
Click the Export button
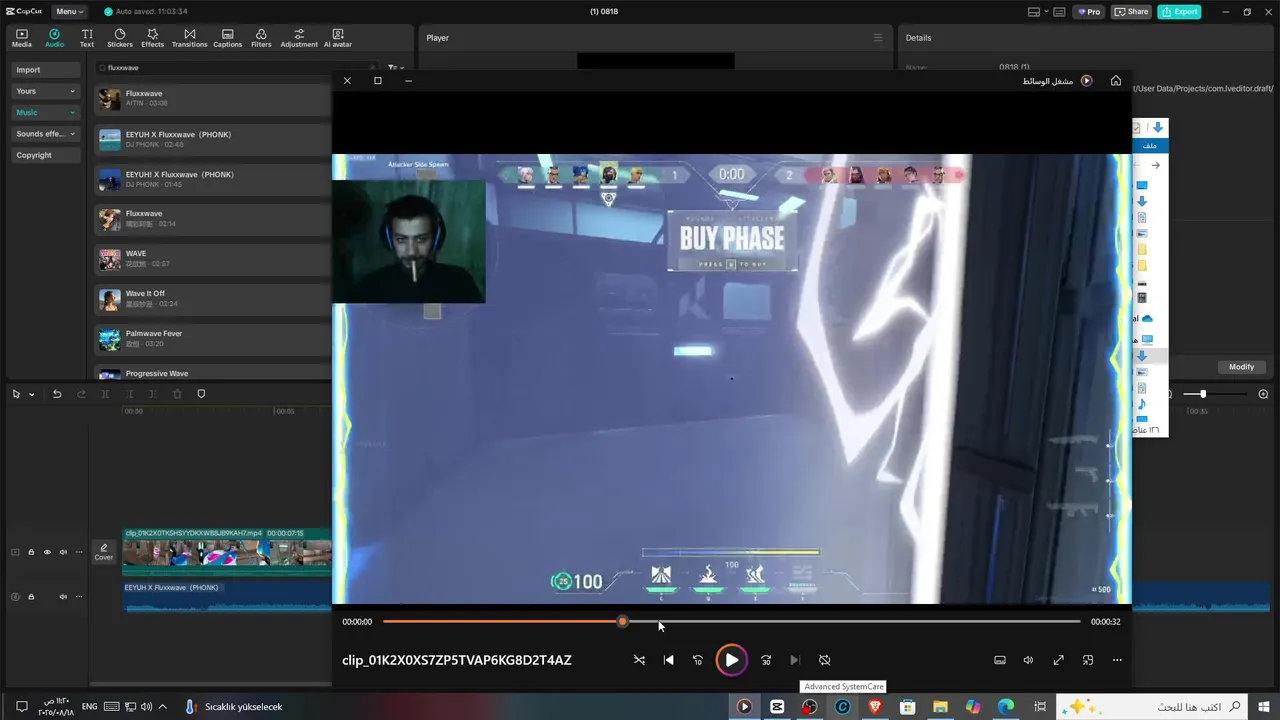click(x=1179, y=12)
